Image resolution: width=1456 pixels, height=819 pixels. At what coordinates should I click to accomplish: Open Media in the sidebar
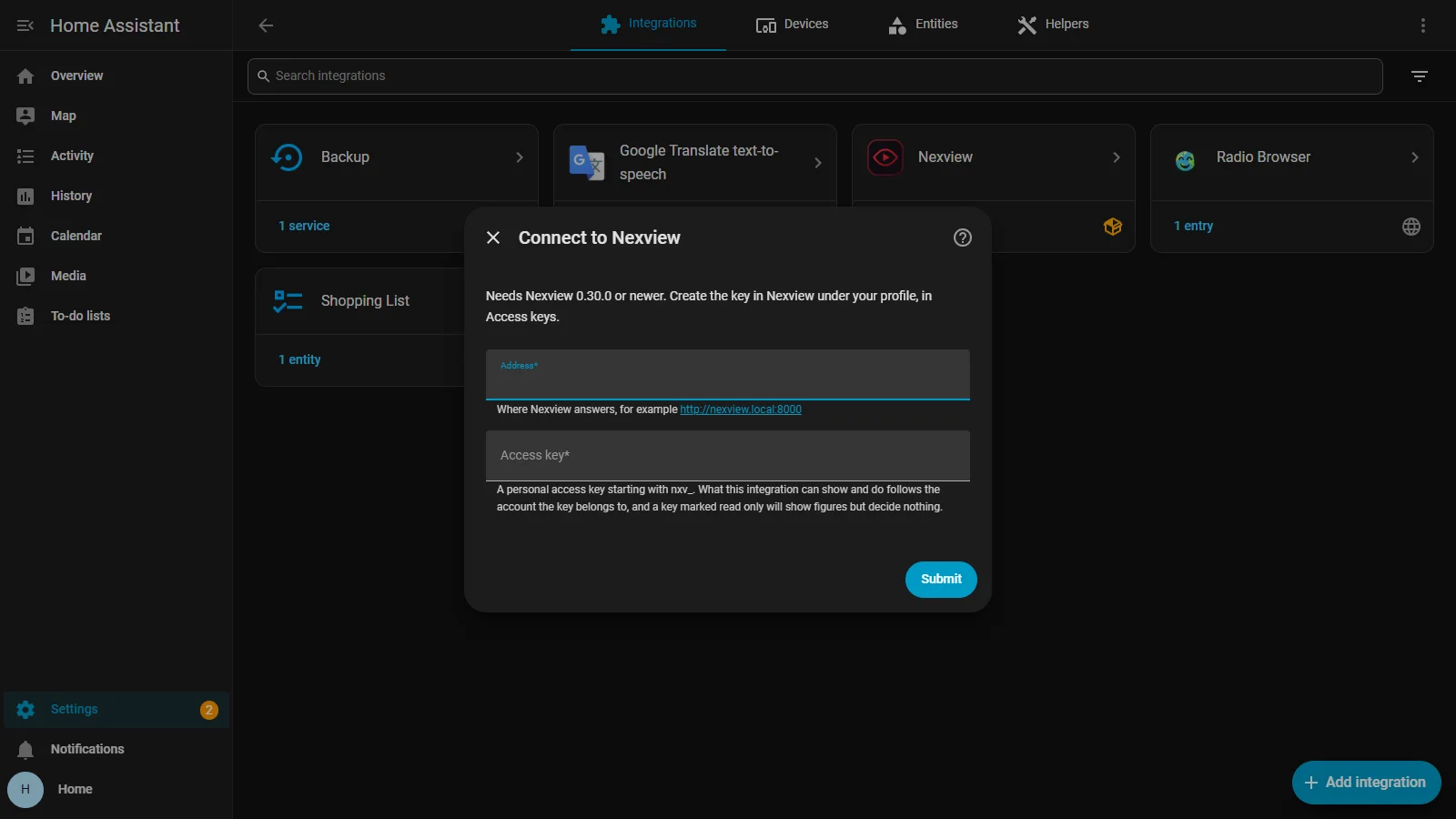click(x=116, y=276)
